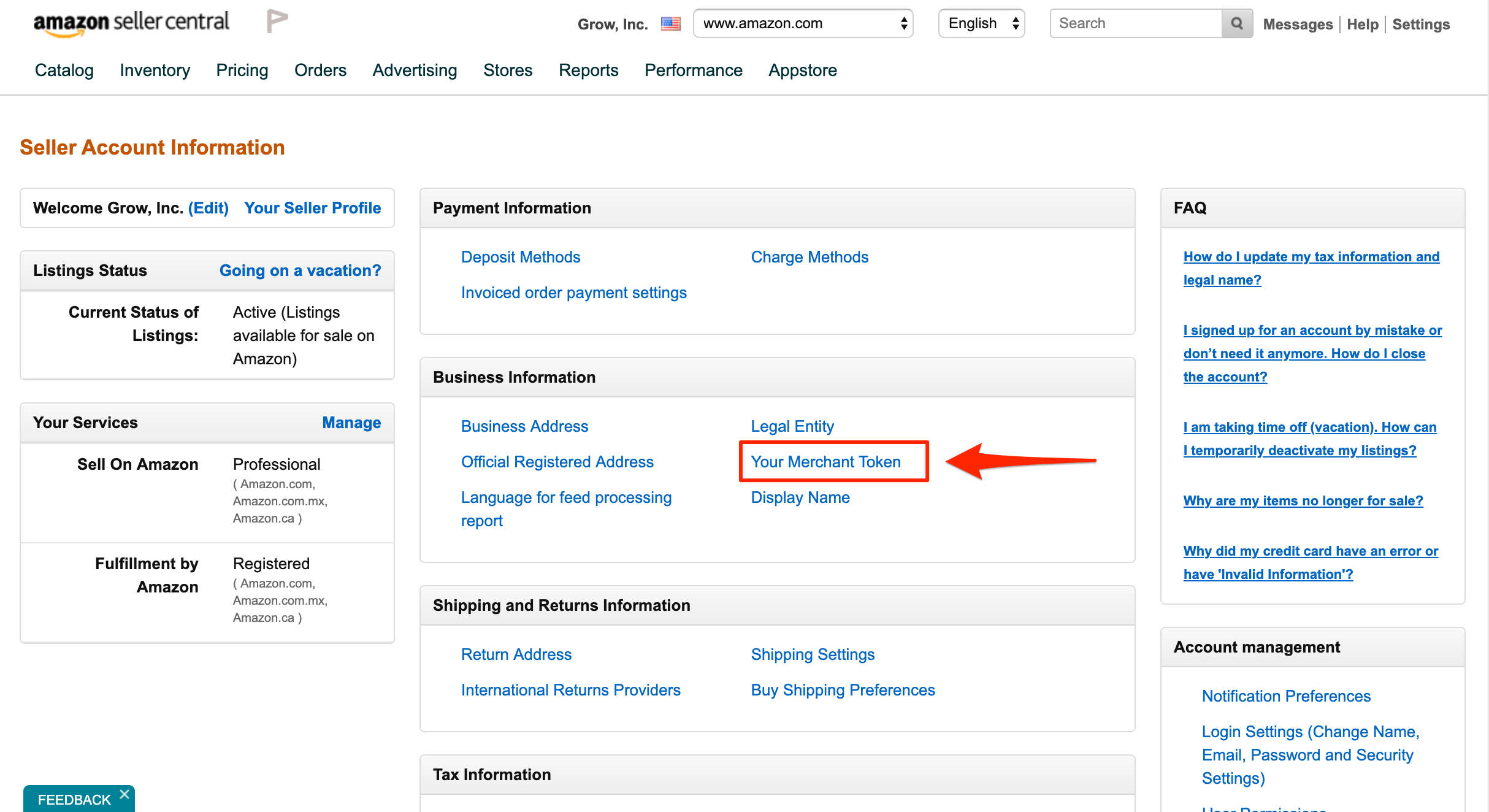
Task: Click Your Merchant Token link
Action: 825,462
